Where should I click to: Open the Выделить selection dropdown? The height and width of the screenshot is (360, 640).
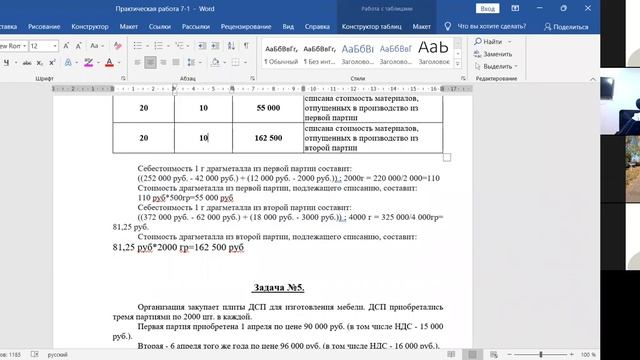(x=496, y=66)
